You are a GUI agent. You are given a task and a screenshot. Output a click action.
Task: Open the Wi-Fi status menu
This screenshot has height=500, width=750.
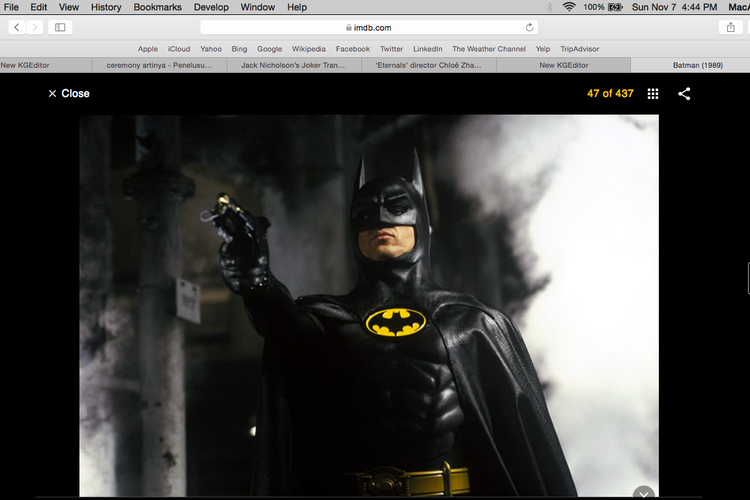[569, 7]
